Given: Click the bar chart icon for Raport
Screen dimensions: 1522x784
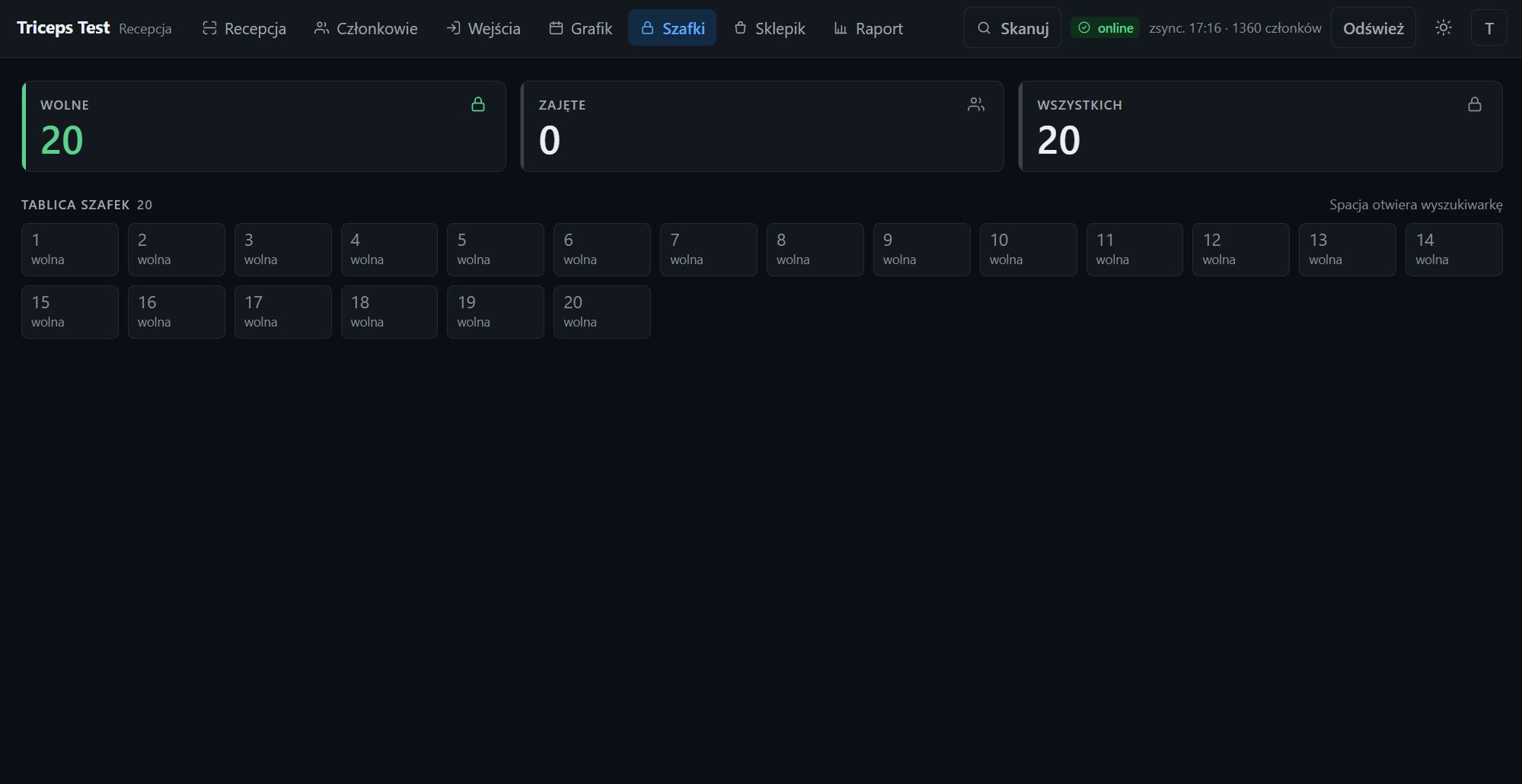Looking at the screenshot, I should [841, 28].
